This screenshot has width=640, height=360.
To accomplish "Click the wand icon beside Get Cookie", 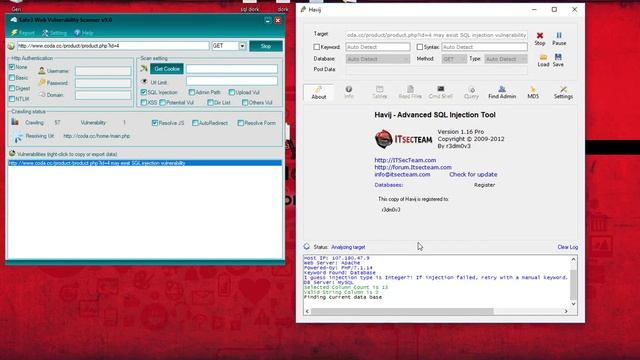I will 144,68.
